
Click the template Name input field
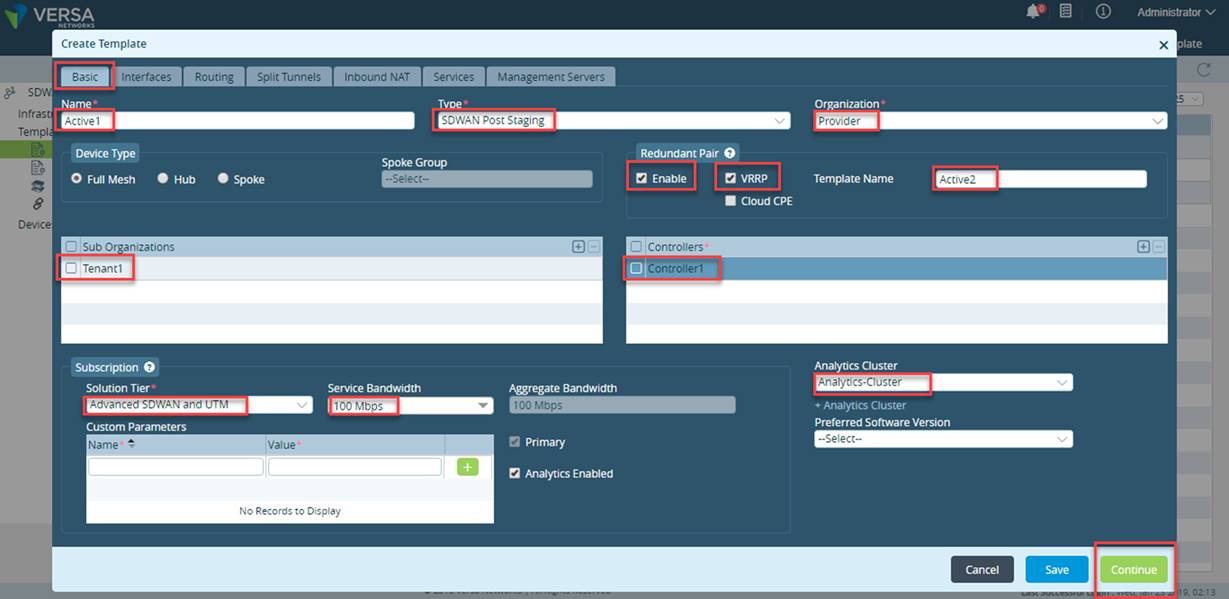tap(238, 120)
